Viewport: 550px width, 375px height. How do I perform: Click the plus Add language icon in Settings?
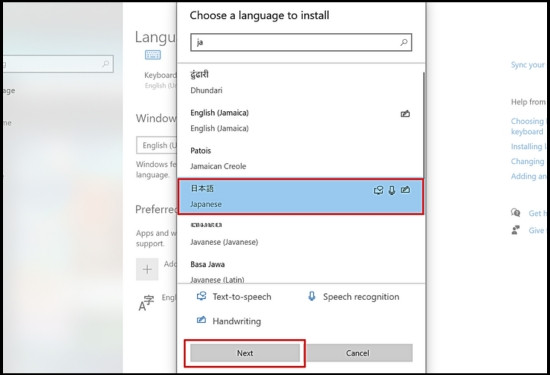click(147, 269)
